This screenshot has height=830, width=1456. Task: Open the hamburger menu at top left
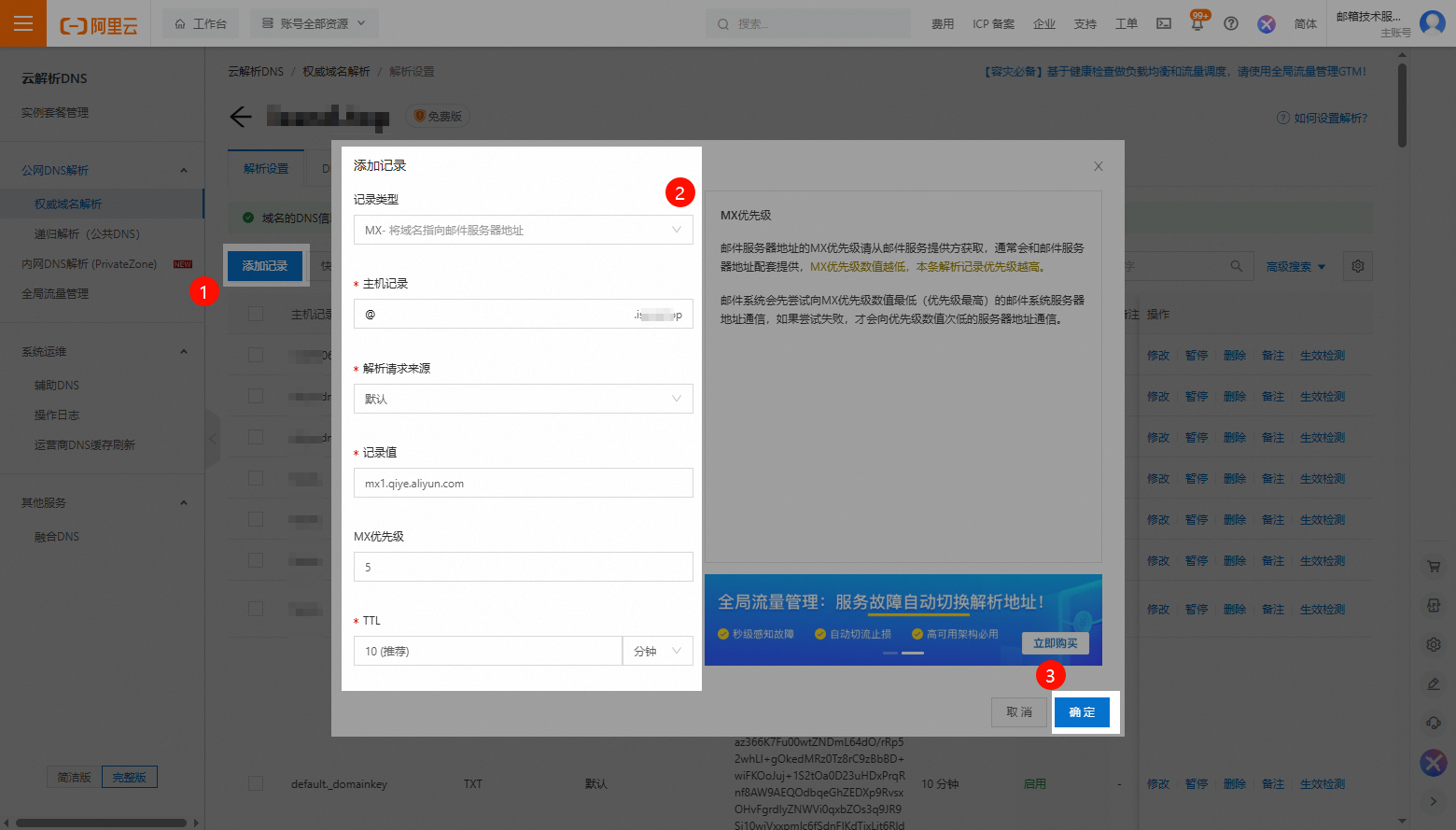tap(22, 22)
